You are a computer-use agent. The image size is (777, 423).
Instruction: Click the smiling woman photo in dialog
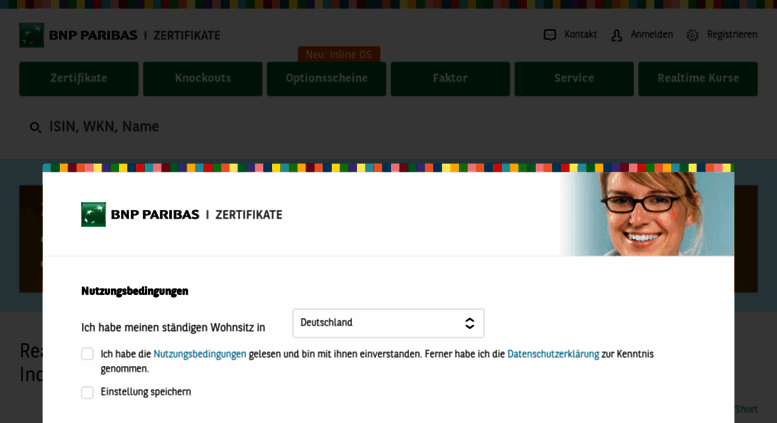647,214
